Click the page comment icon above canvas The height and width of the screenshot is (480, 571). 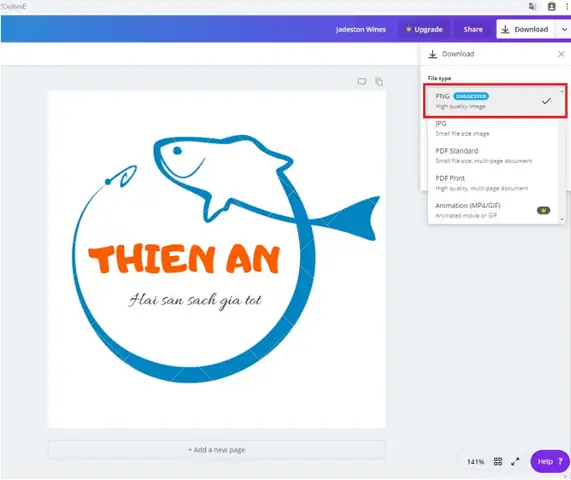pyautogui.click(x=362, y=81)
